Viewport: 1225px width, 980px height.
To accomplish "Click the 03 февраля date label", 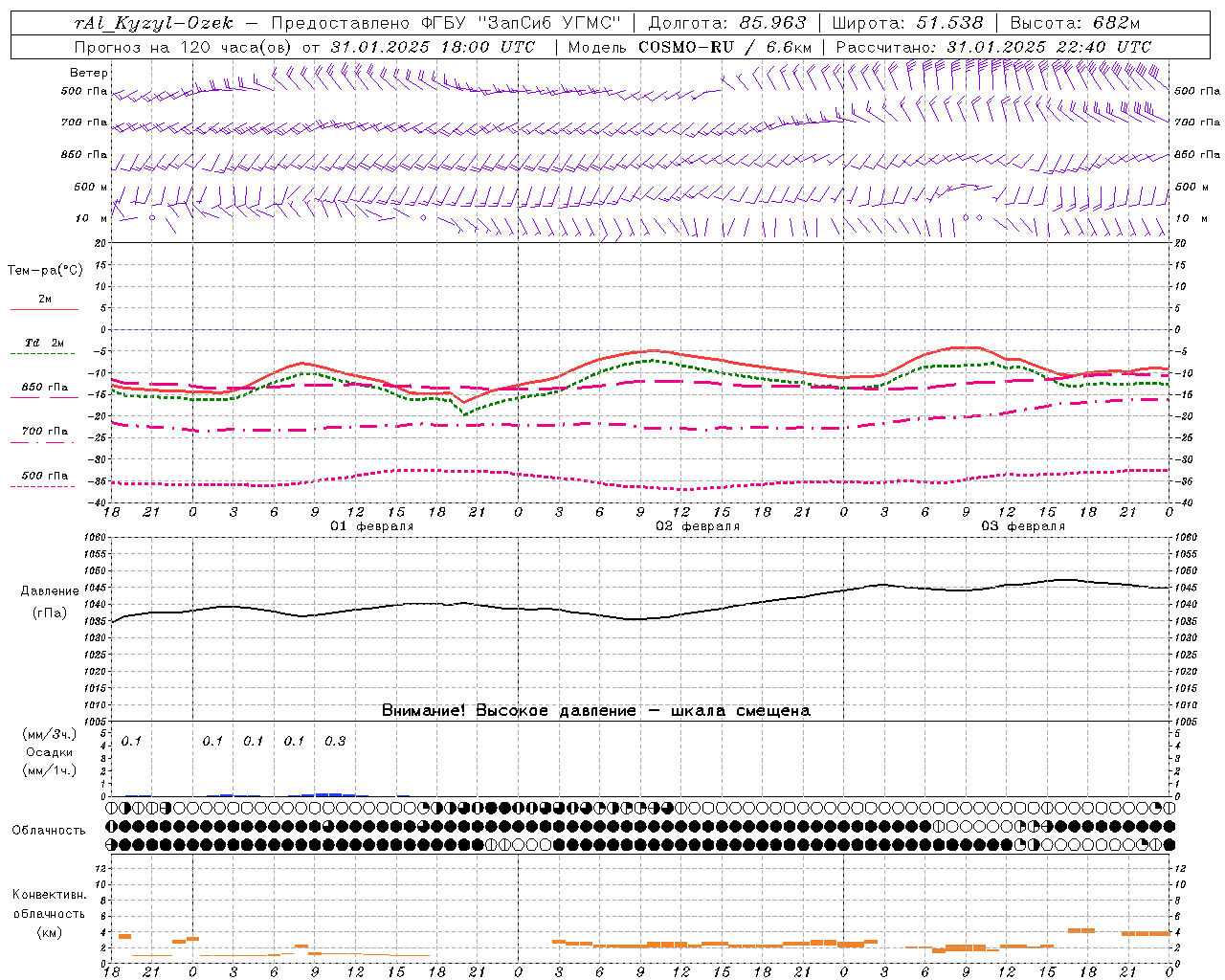I will (1023, 526).
